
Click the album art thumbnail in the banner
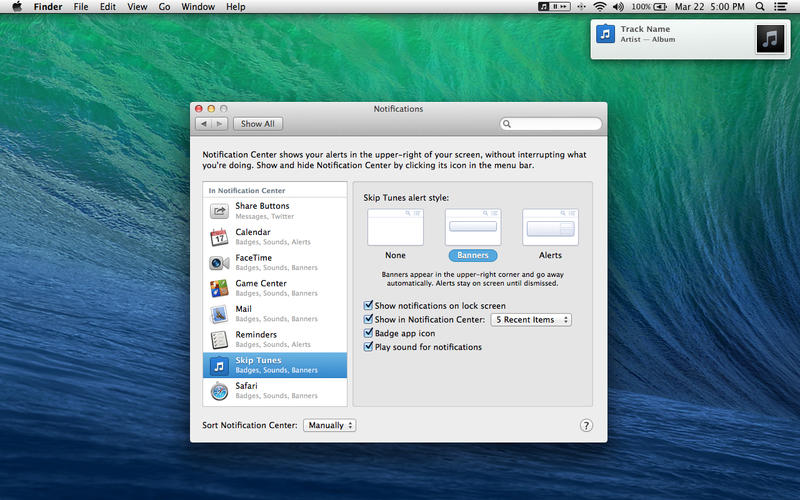coord(770,39)
